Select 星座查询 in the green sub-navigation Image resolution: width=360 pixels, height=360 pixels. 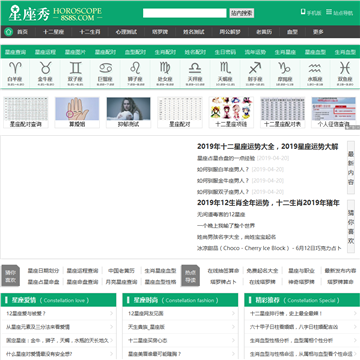[x=15, y=52]
